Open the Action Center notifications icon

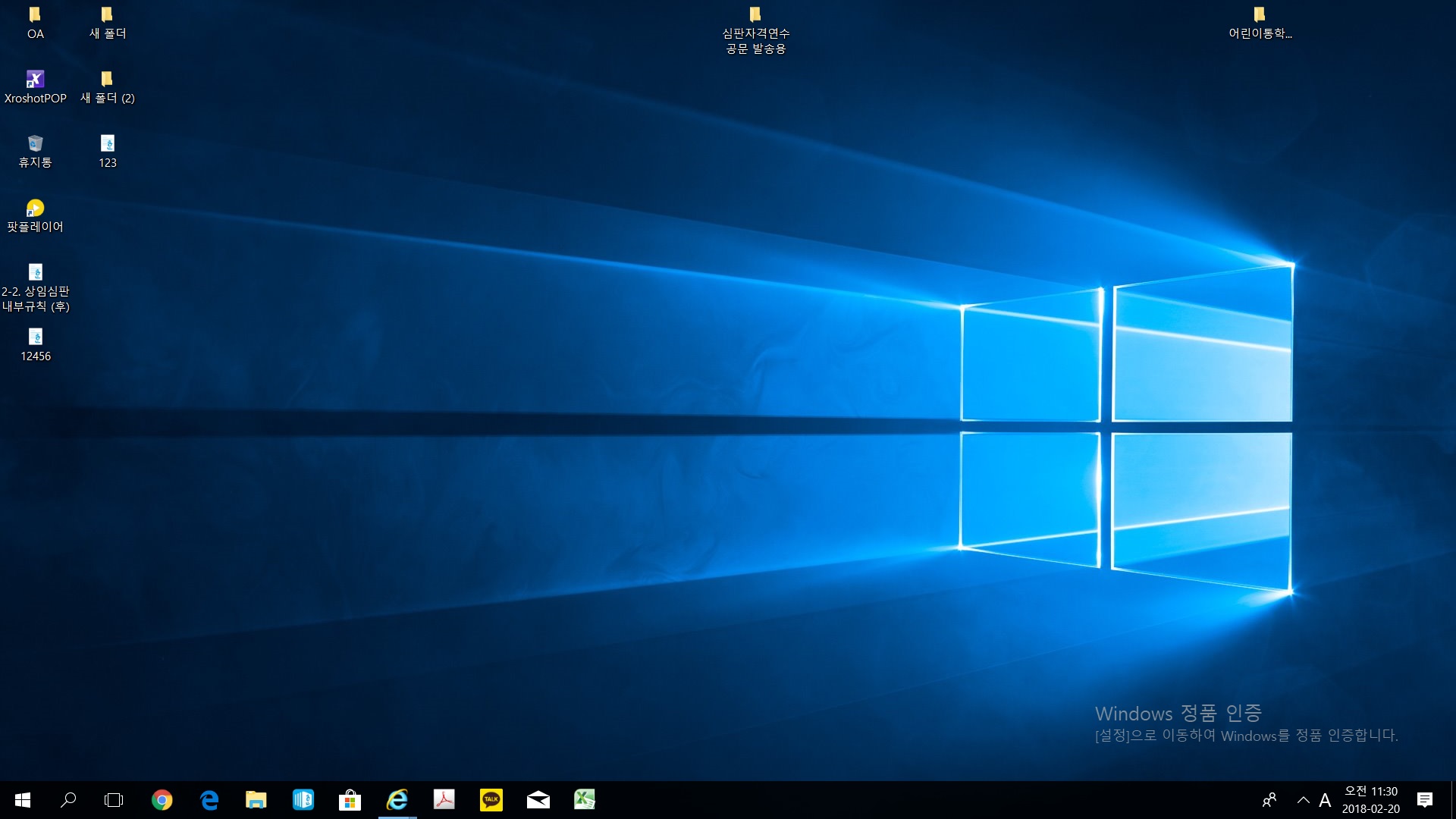tap(1425, 800)
